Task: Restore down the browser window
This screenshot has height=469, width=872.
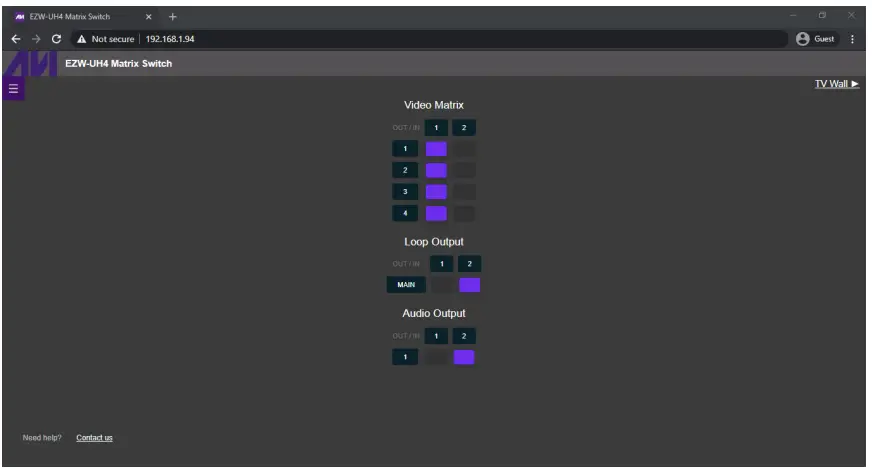Action: pos(822,16)
